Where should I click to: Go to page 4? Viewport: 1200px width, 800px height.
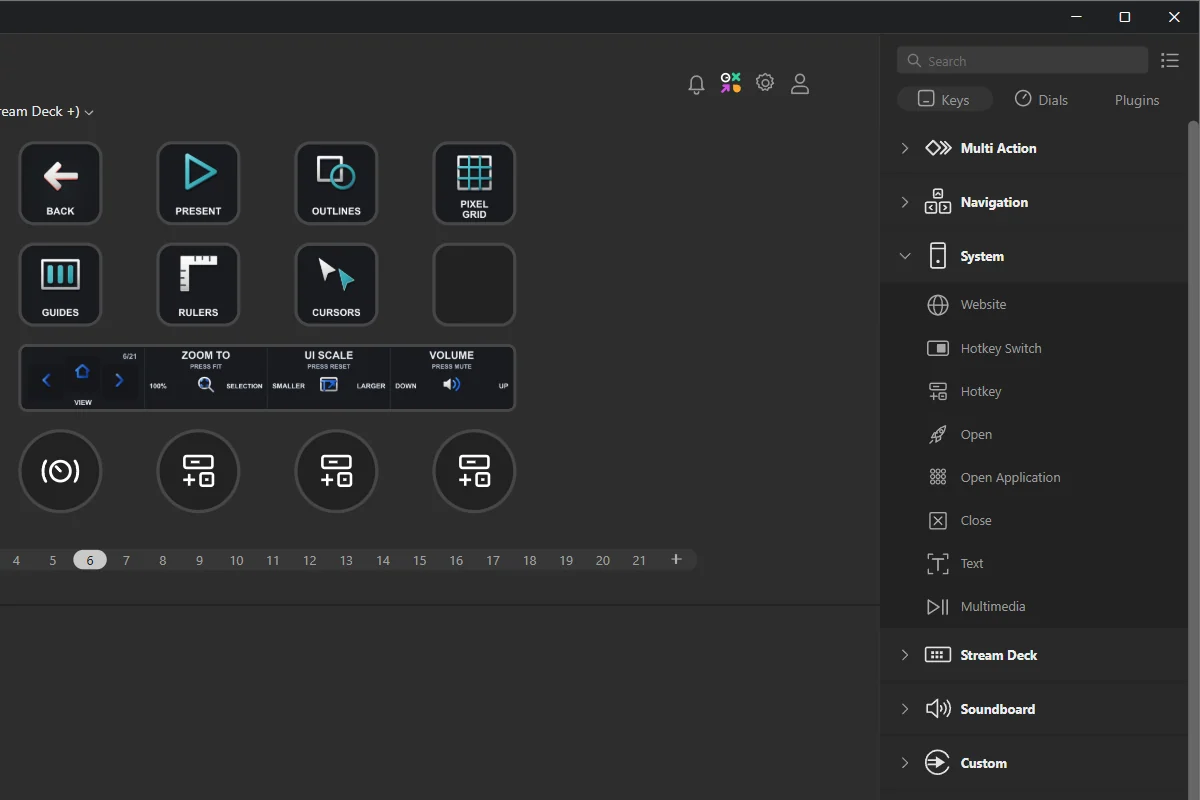click(x=16, y=560)
